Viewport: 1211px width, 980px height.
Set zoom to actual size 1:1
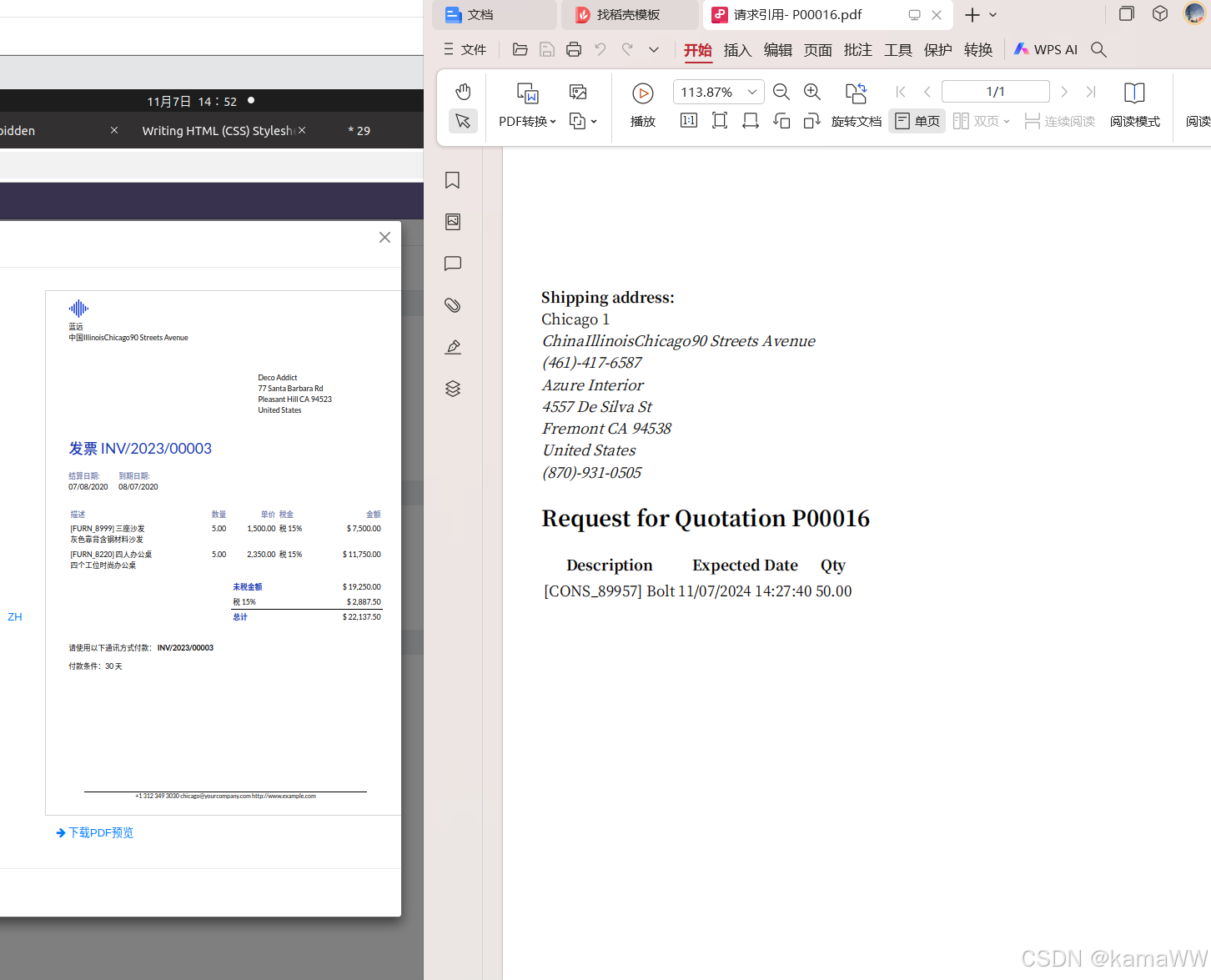(688, 120)
